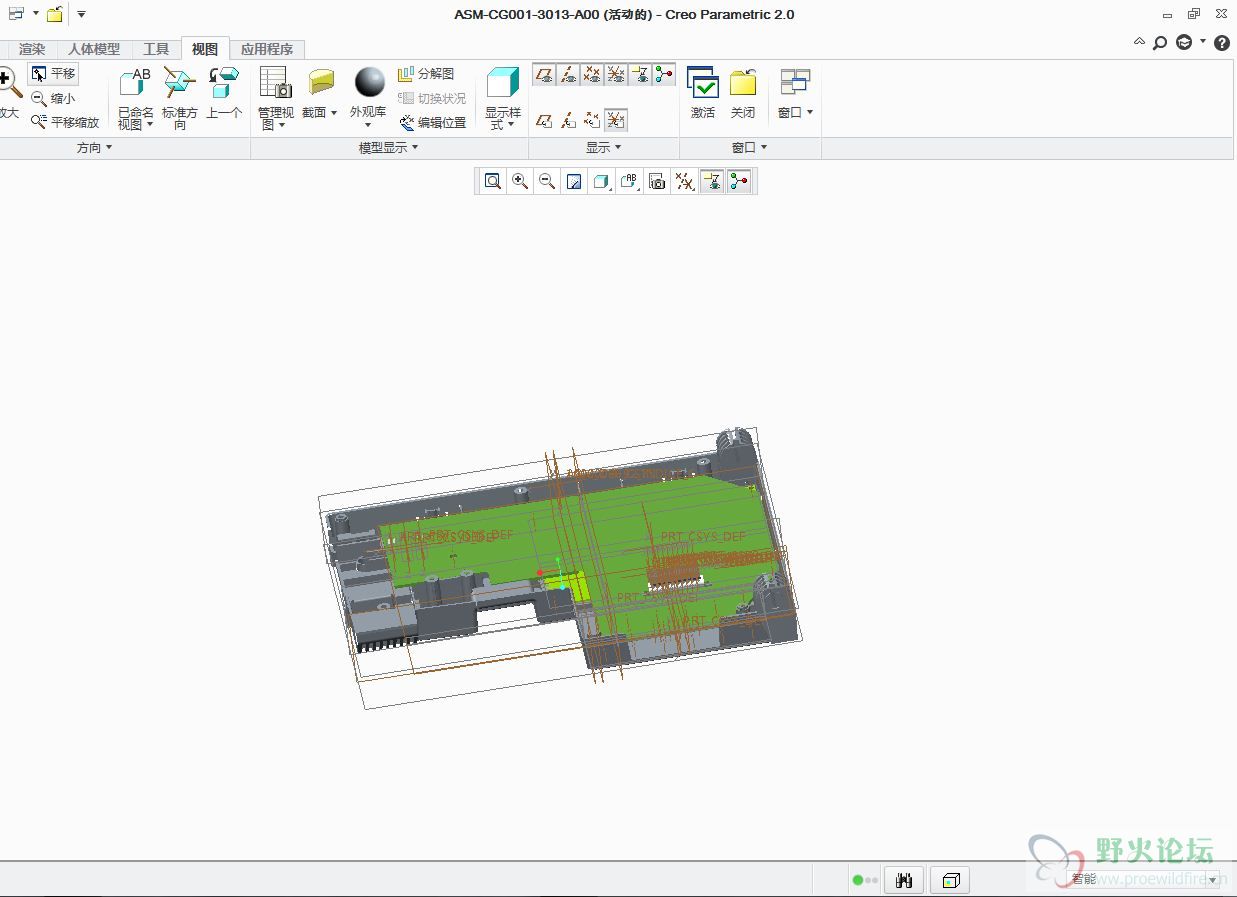Toggle point tag display in ribbon lower row
1237x897 pixels.
[592, 120]
